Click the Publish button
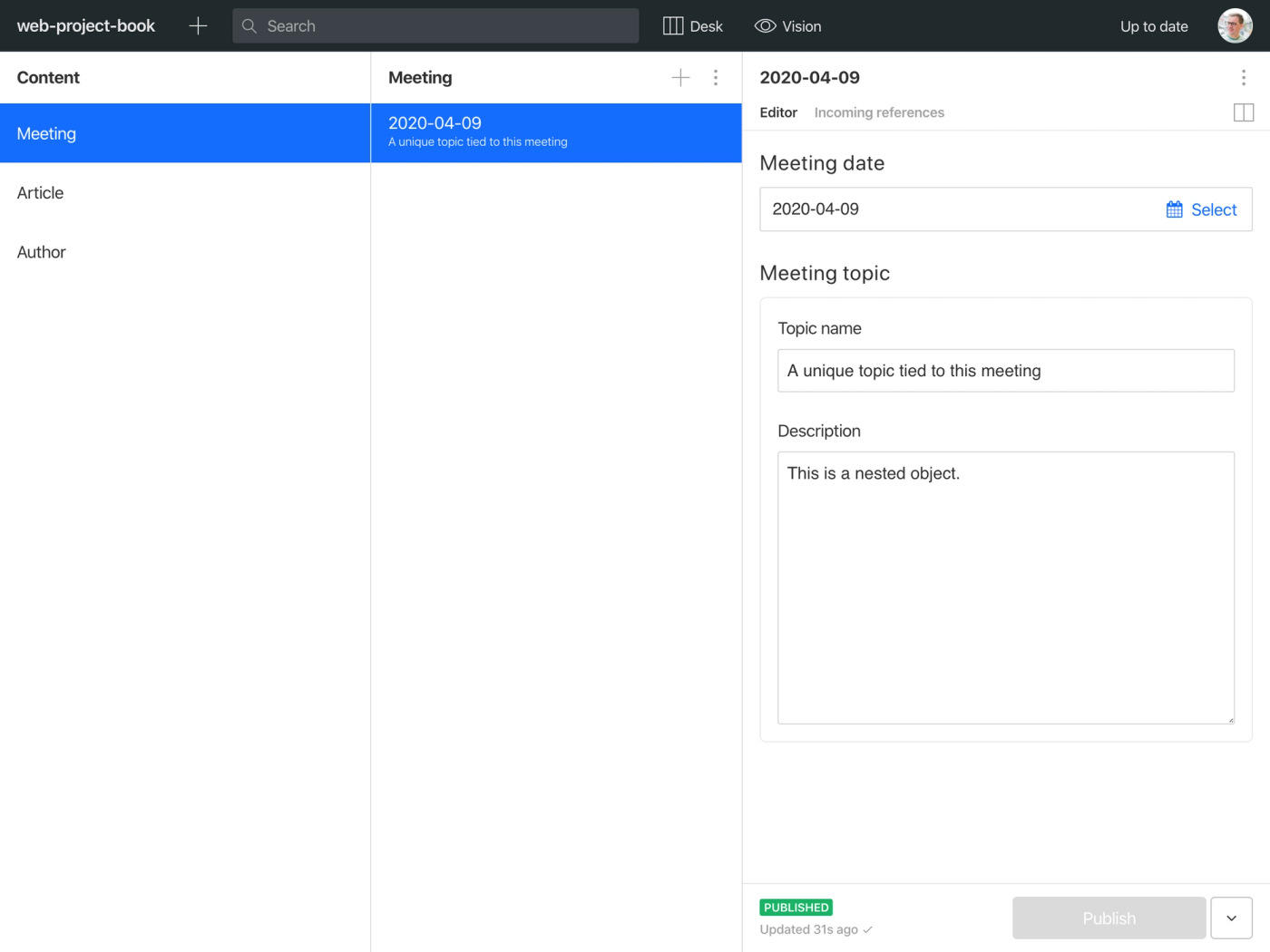The width and height of the screenshot is (1270, 952). [1109, 918]
